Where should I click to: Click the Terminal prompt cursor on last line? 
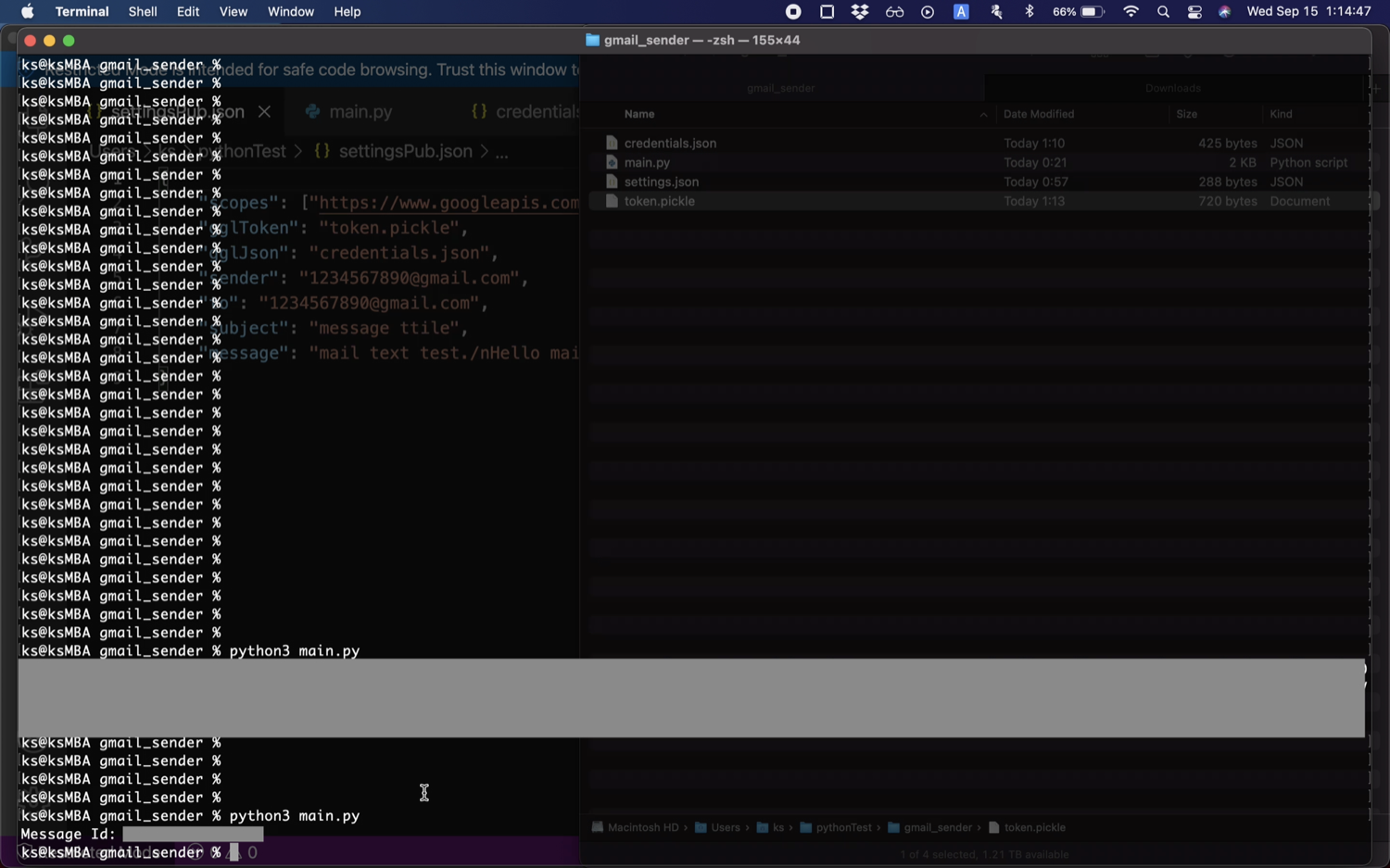234,852
